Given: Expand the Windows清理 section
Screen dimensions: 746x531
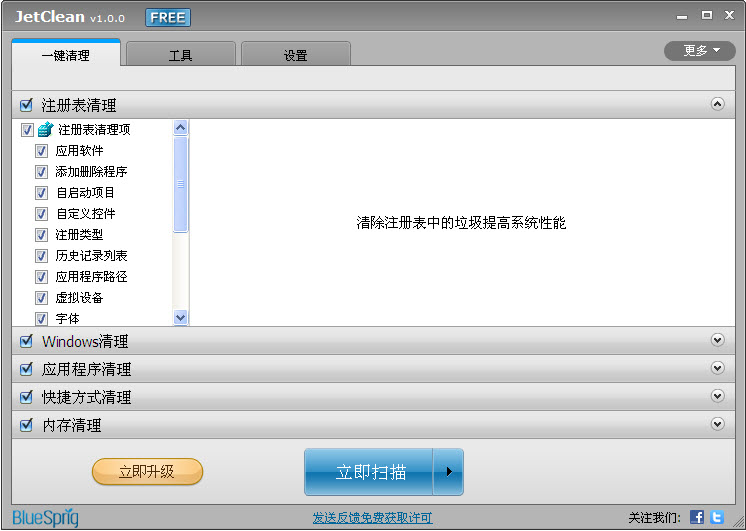Looking at the screenshot, I should [x=717, y=340].
